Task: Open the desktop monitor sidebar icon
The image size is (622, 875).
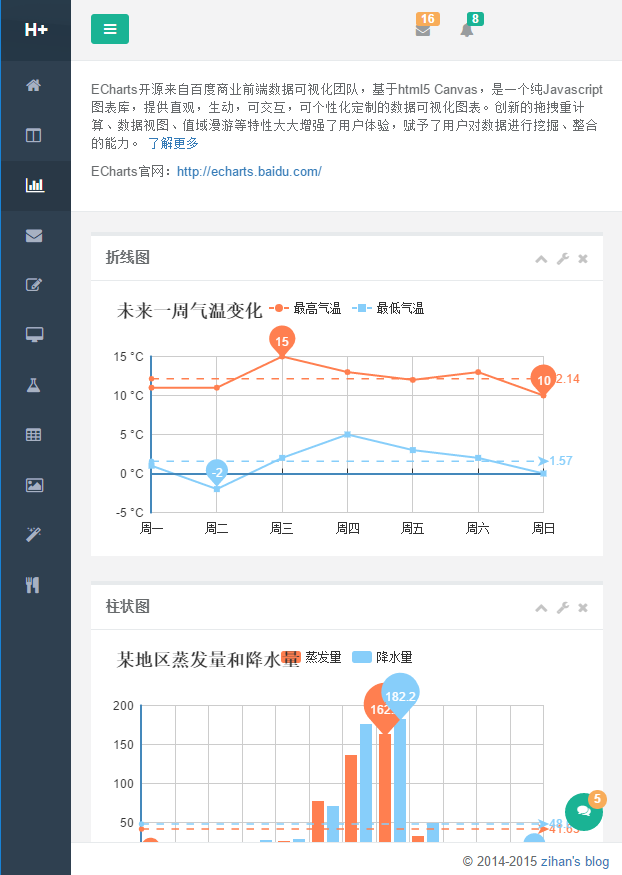Action: [34, 335]
